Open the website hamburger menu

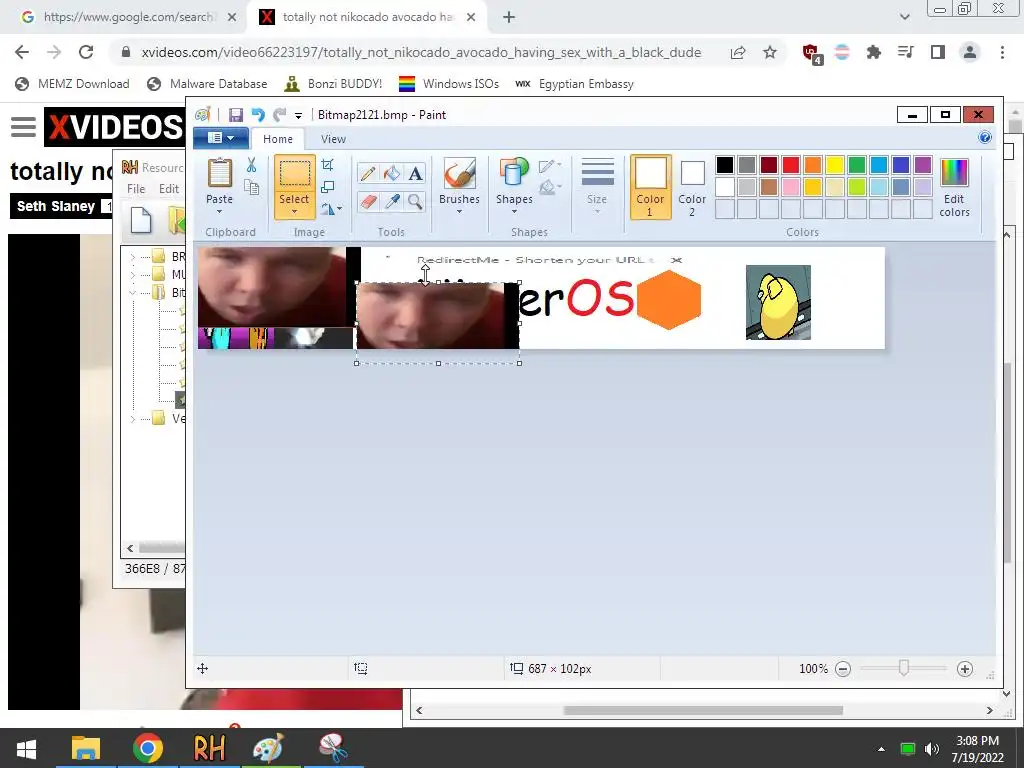click(x=24, y=127)
